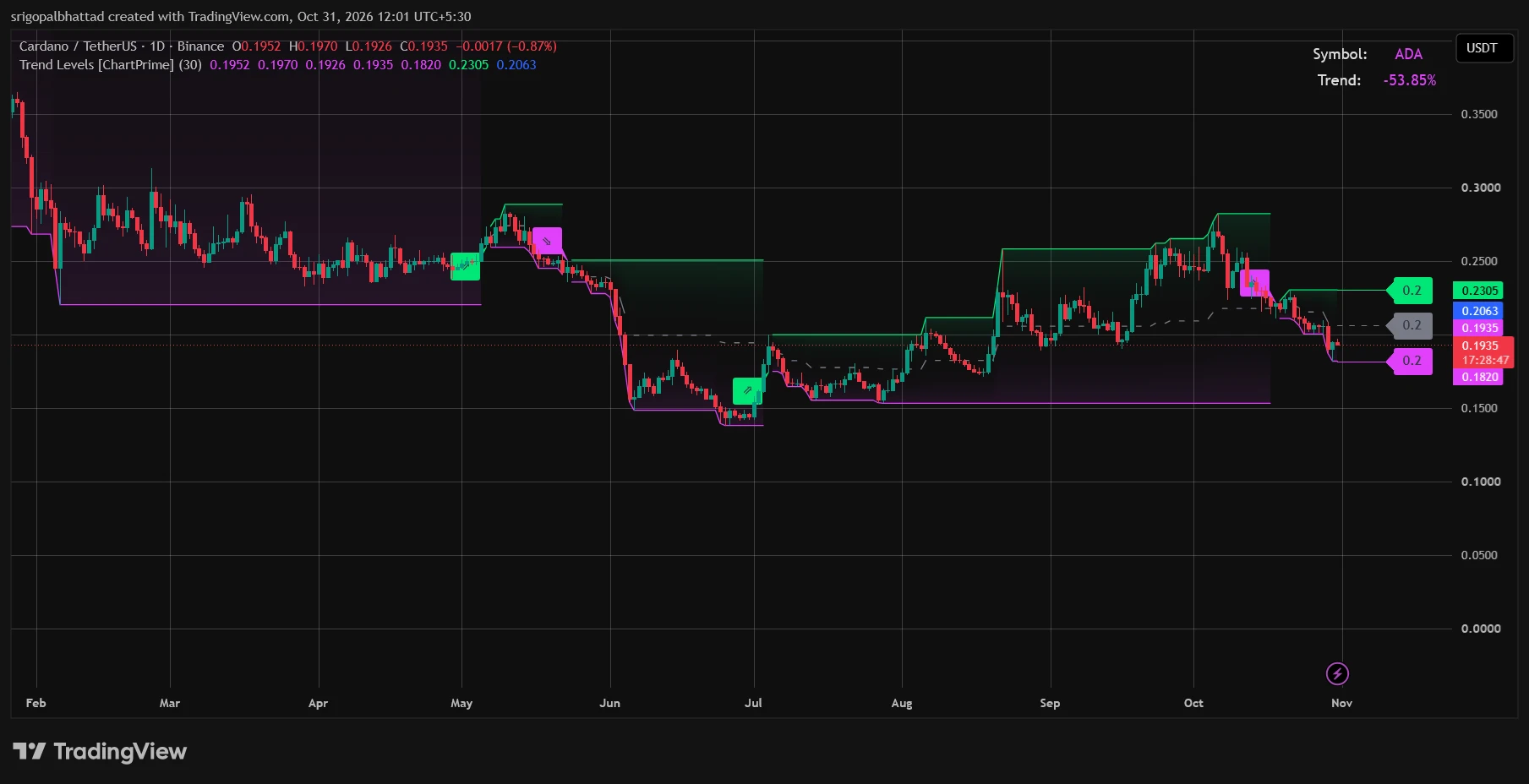The image size is (1529, 784).
Task: Click the 0.1000 price scale label
Action: pos(1479,482)
